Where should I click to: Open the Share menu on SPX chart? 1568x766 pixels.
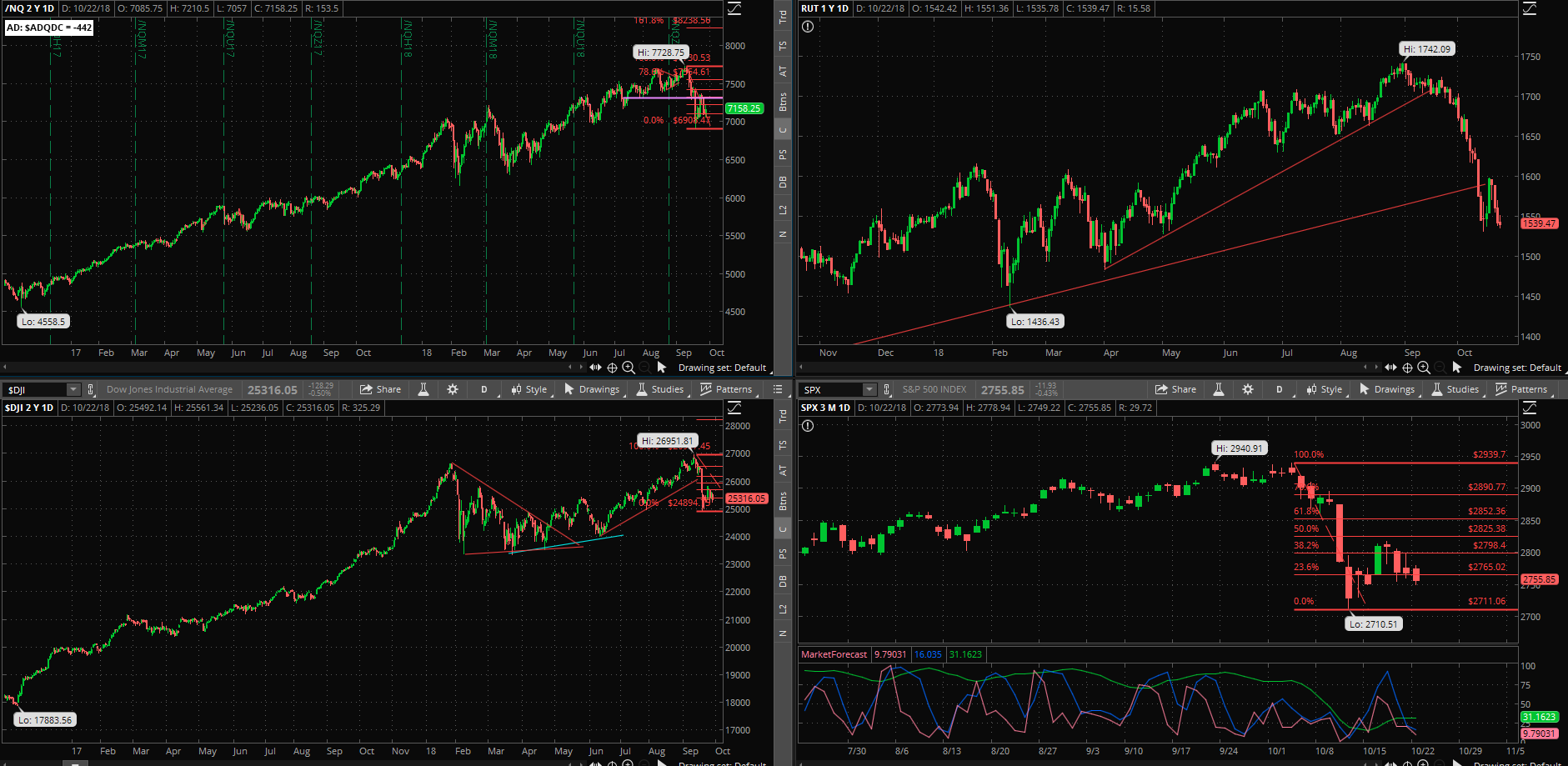click(1175, 389)
